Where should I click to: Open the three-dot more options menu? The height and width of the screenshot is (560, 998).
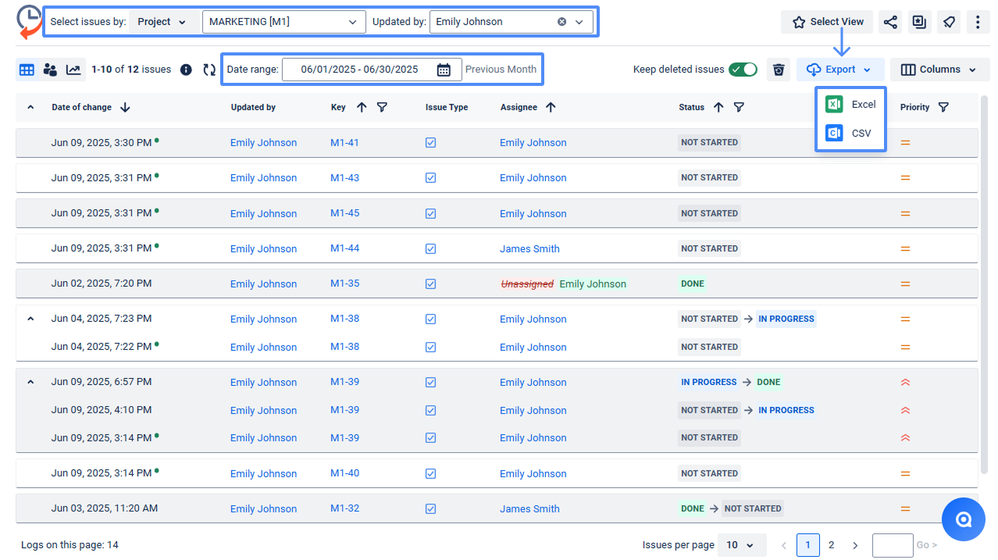(x=977, y=22)
